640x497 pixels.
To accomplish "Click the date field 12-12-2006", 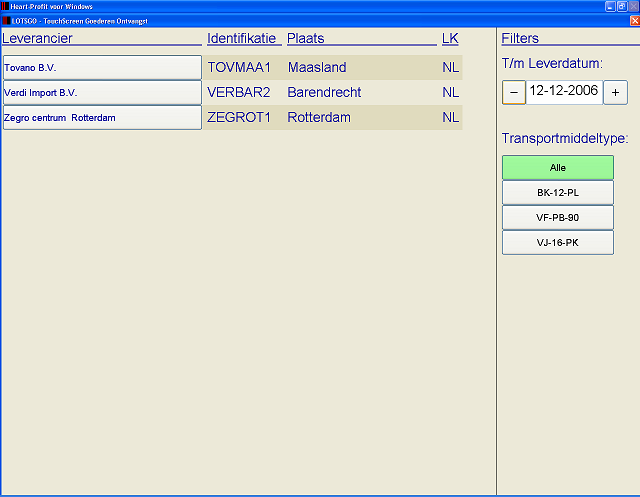I will tap(564, 93).
